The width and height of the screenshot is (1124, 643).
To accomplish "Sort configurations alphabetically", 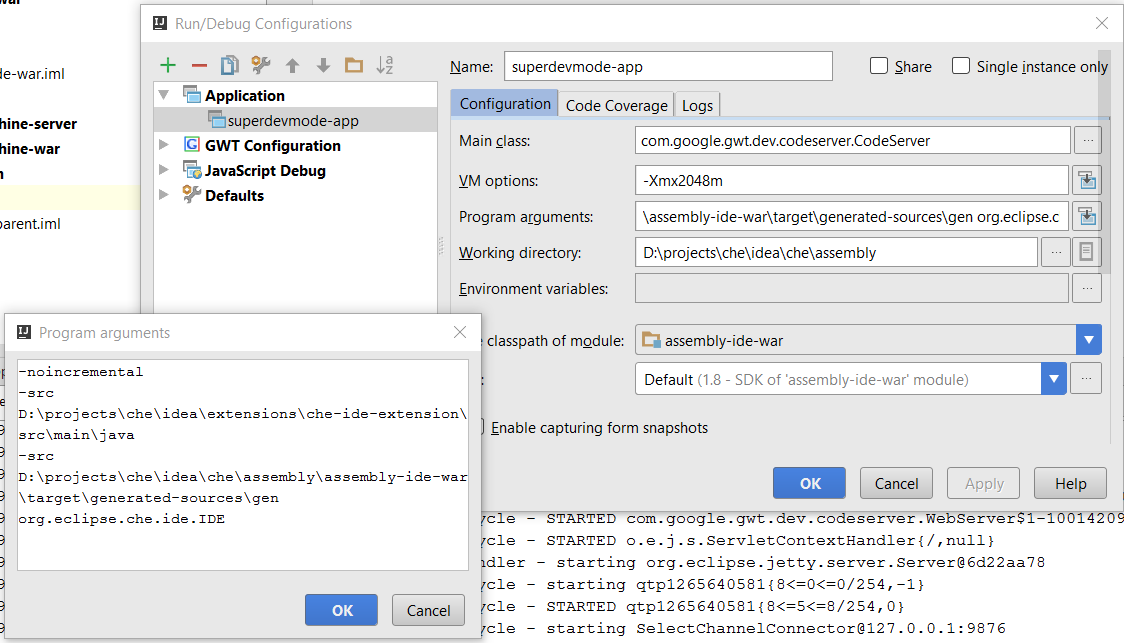I will click(385, 65).
